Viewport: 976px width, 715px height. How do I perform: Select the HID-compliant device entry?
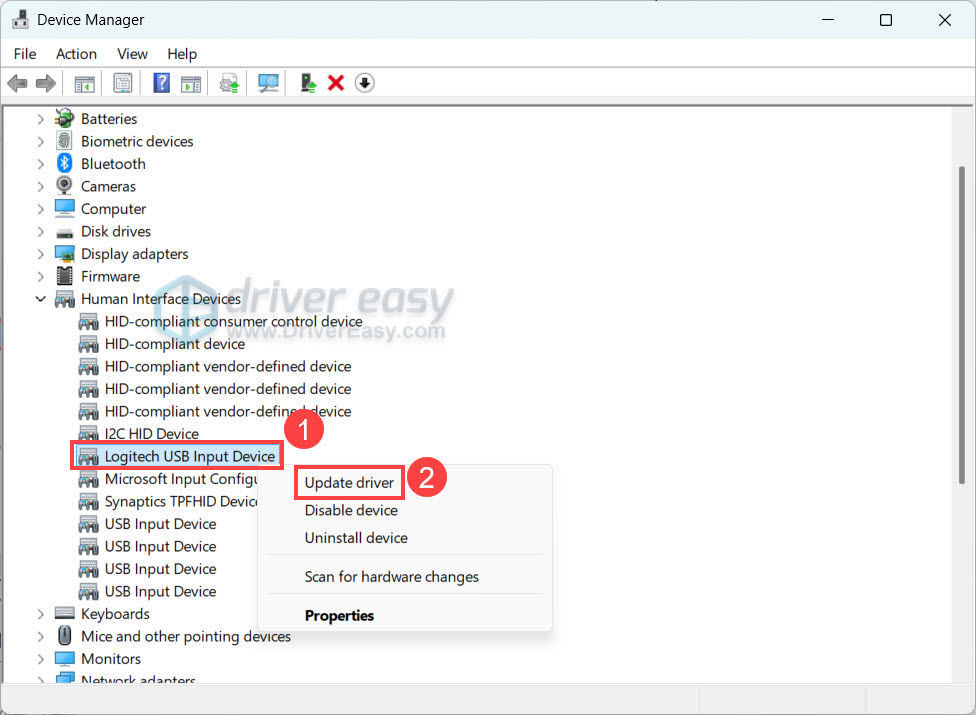click(x=174, y=344)
